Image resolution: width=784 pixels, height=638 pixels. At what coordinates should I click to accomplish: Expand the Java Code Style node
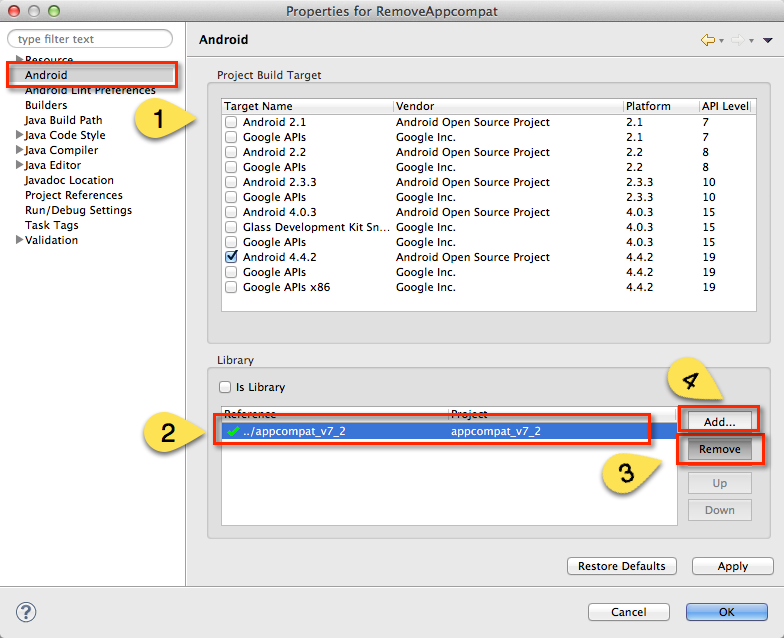coord(19,135)
